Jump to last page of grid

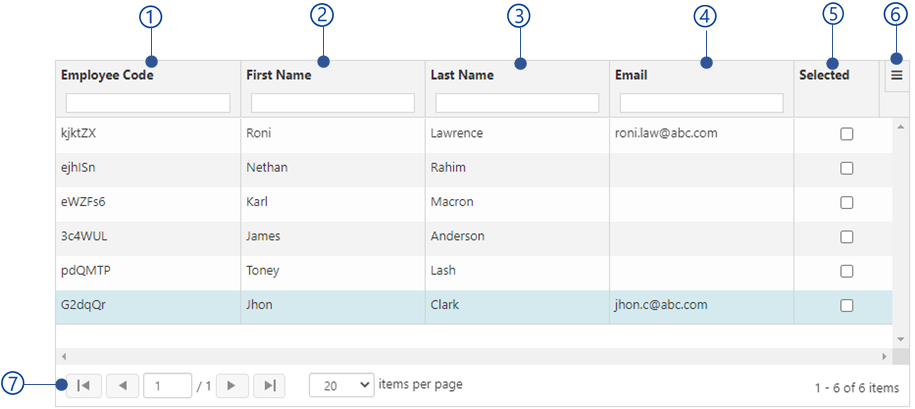click(269, 386)
